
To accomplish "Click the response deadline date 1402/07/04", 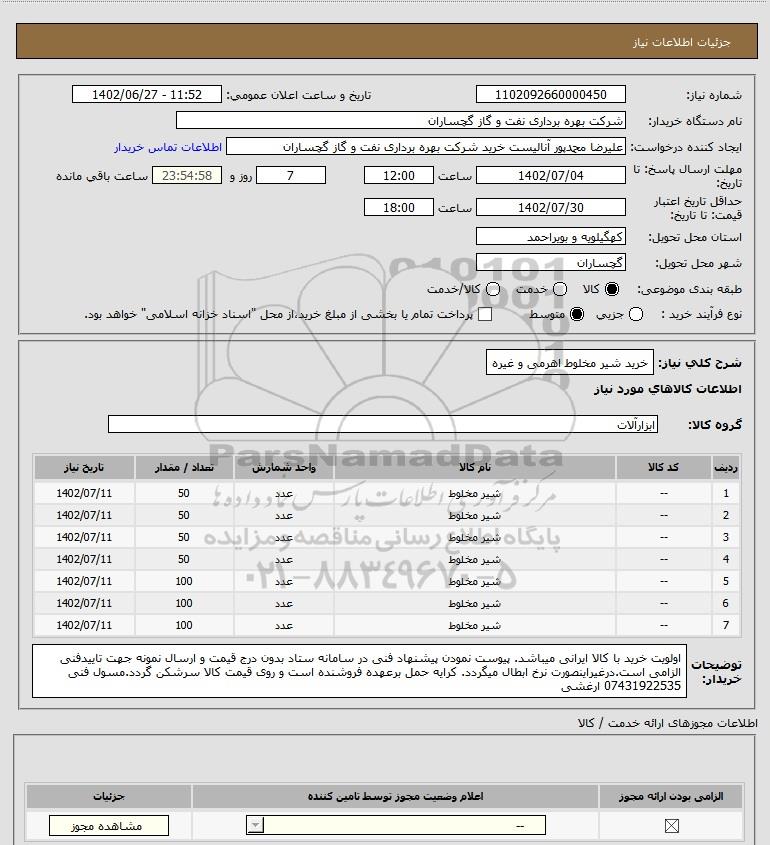I will 551,176.
